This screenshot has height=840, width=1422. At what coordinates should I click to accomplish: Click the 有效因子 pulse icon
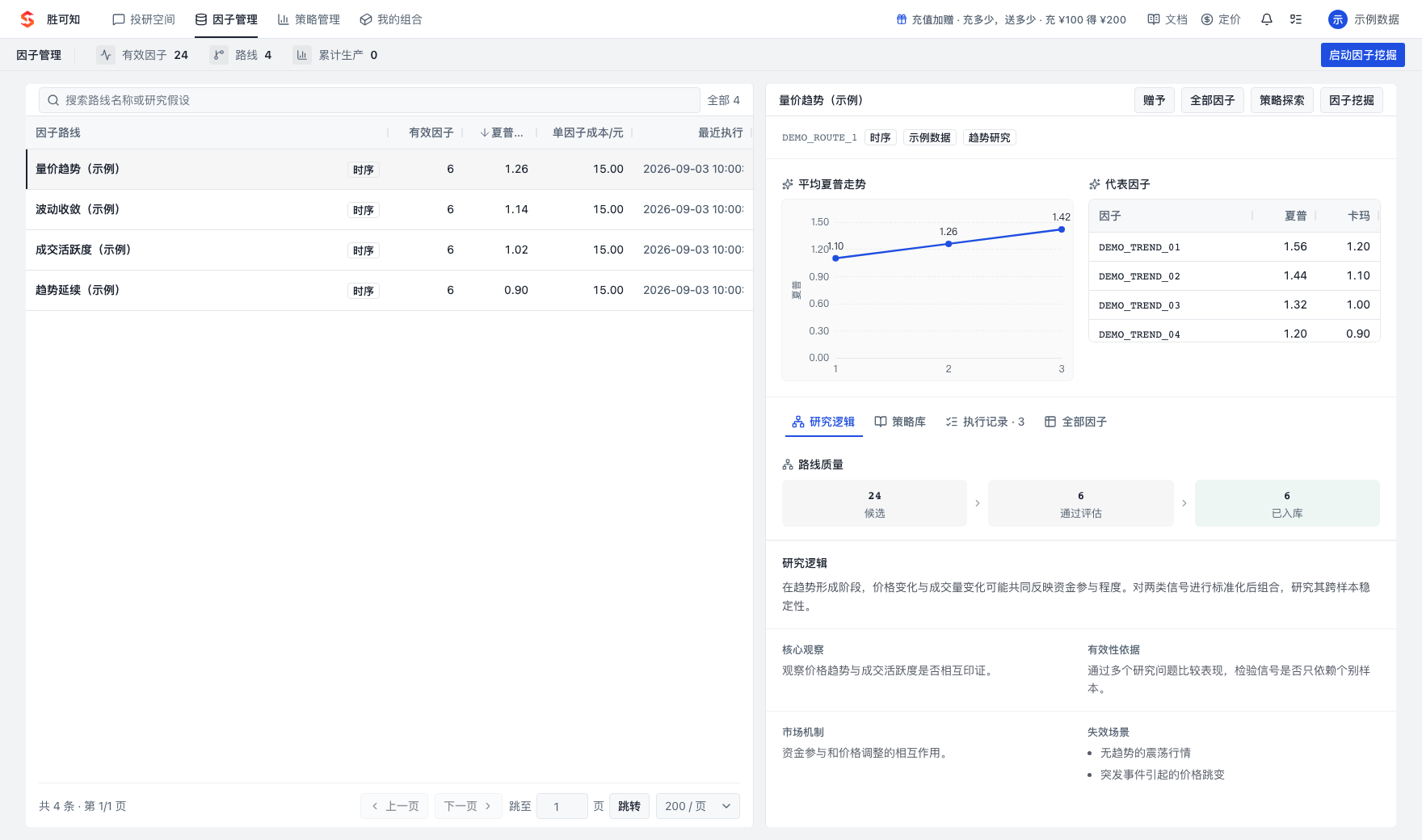tap(106, 55)
